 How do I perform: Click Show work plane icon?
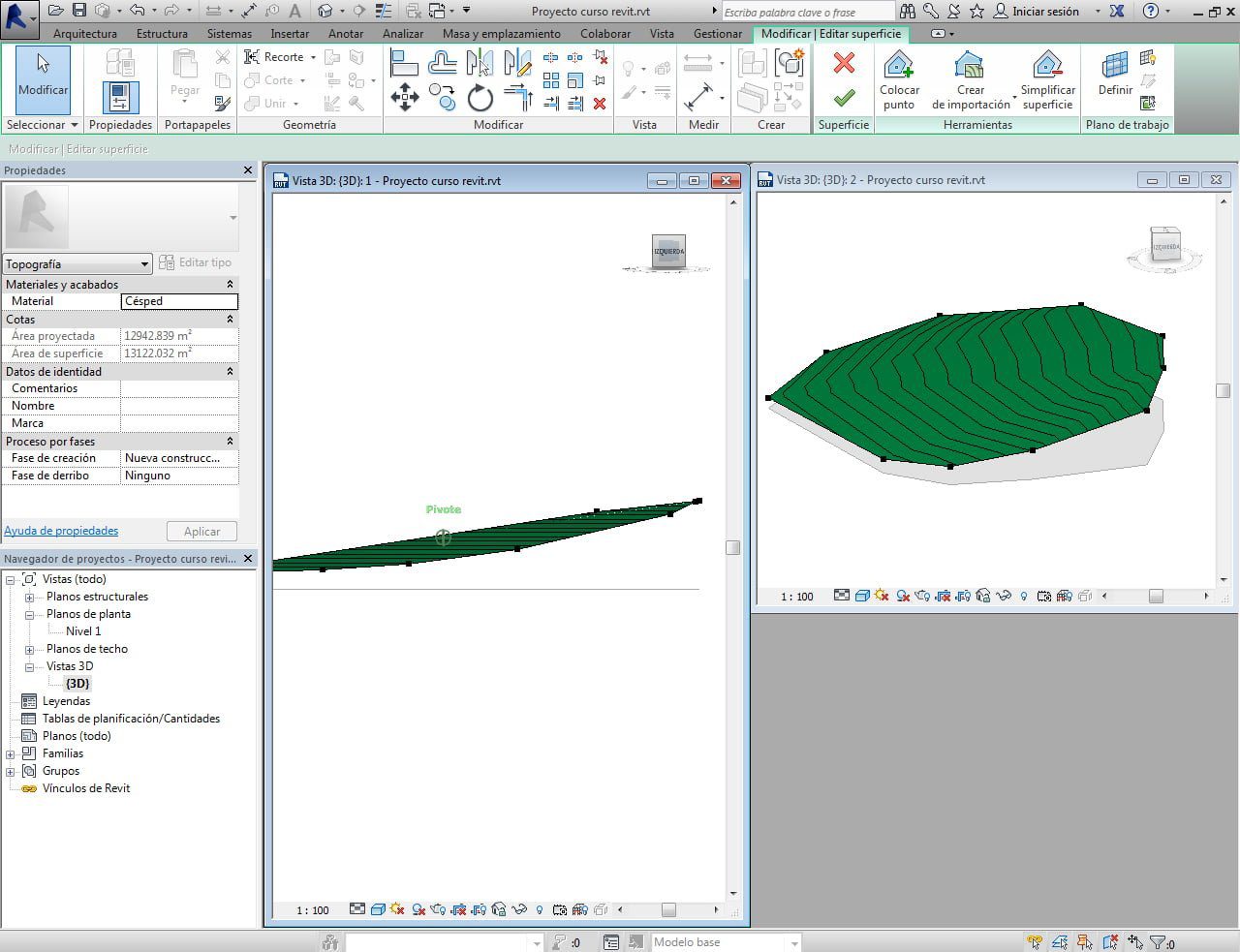1148,58
